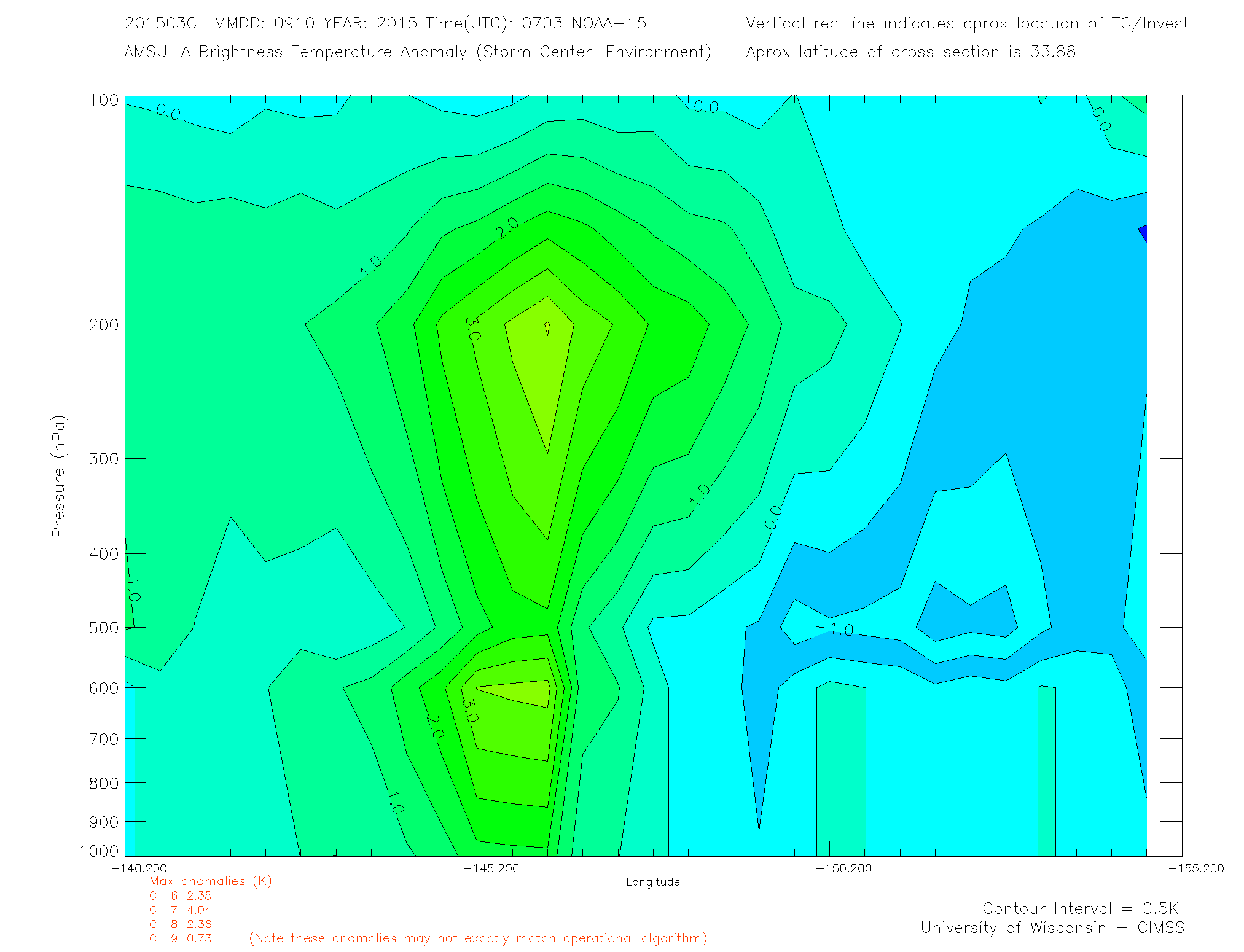Click the red operational algorithm note
The image size is (1244, 952).
[x=478, y=938]
